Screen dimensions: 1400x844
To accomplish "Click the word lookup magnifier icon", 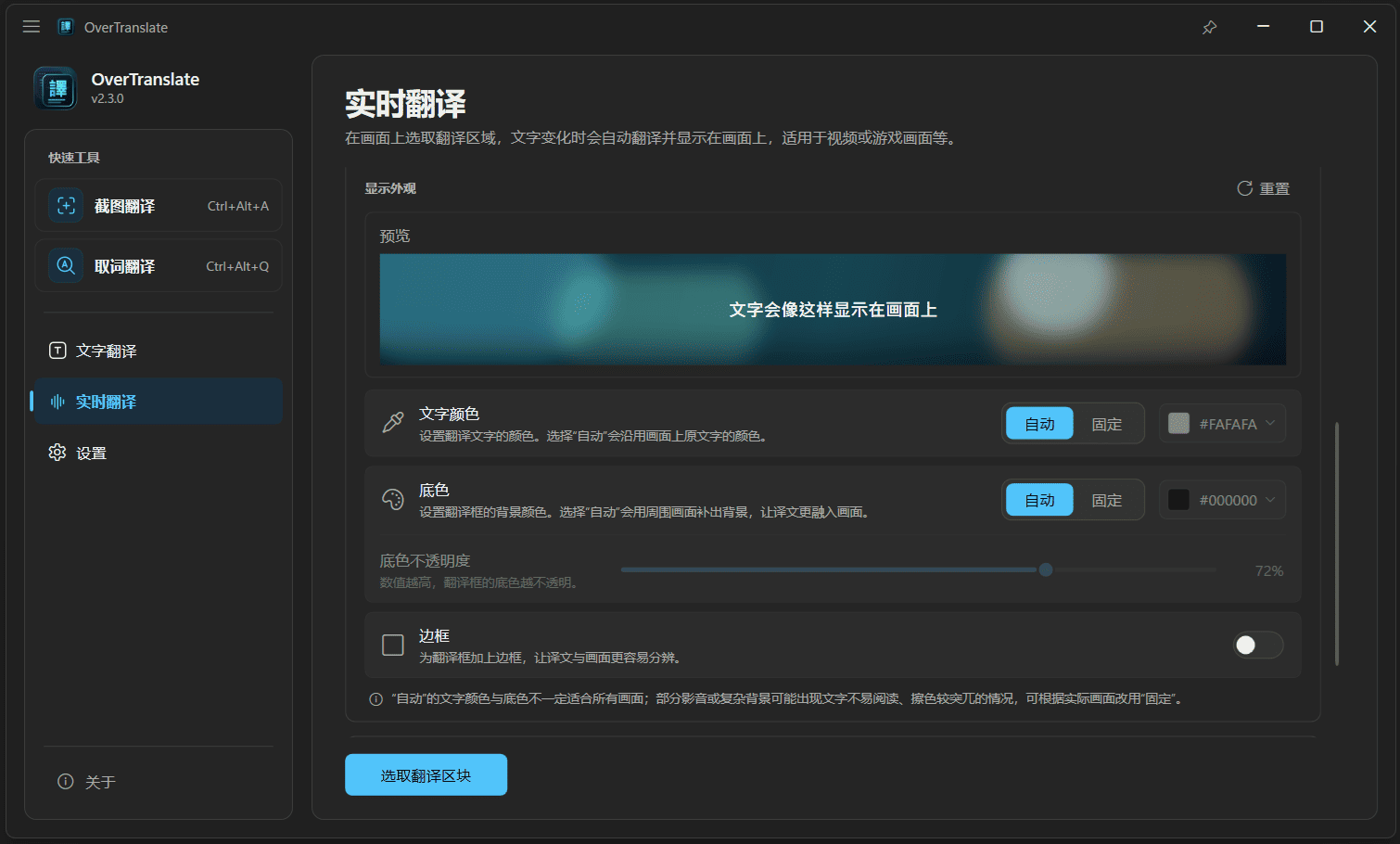I will [66, 266].
